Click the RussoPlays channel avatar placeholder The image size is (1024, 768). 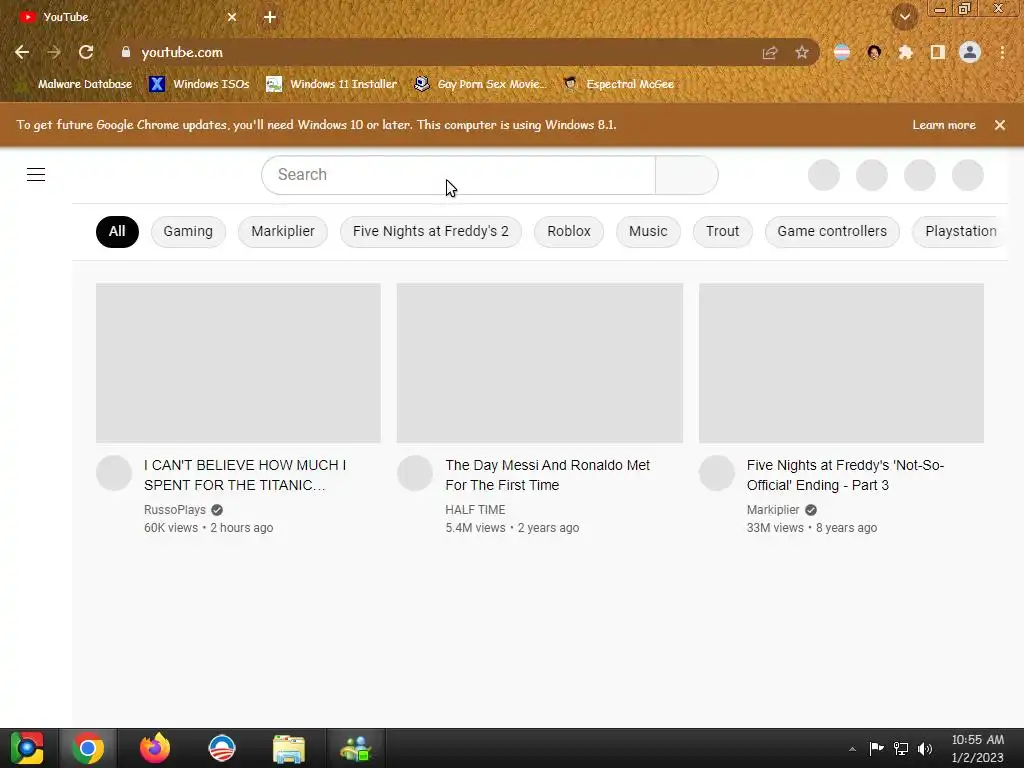[x=114, y=473]
